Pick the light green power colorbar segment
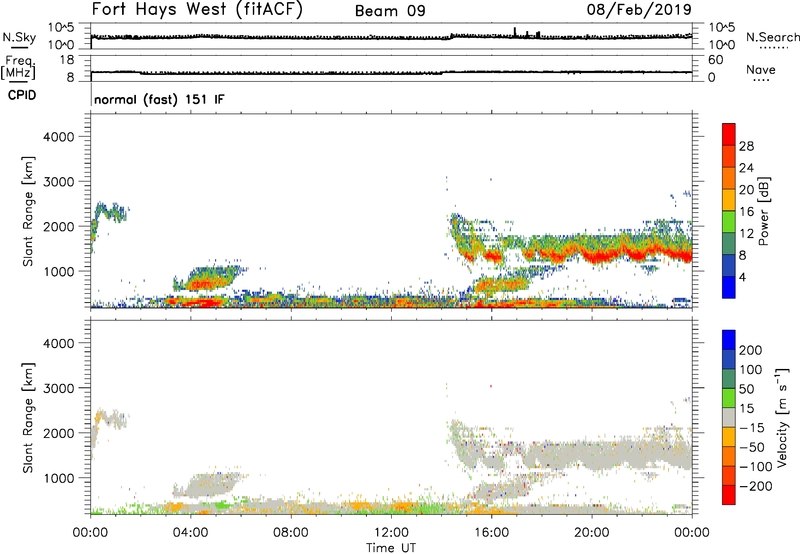This screenshot has height=554, width=800. [x=729, y=222]
